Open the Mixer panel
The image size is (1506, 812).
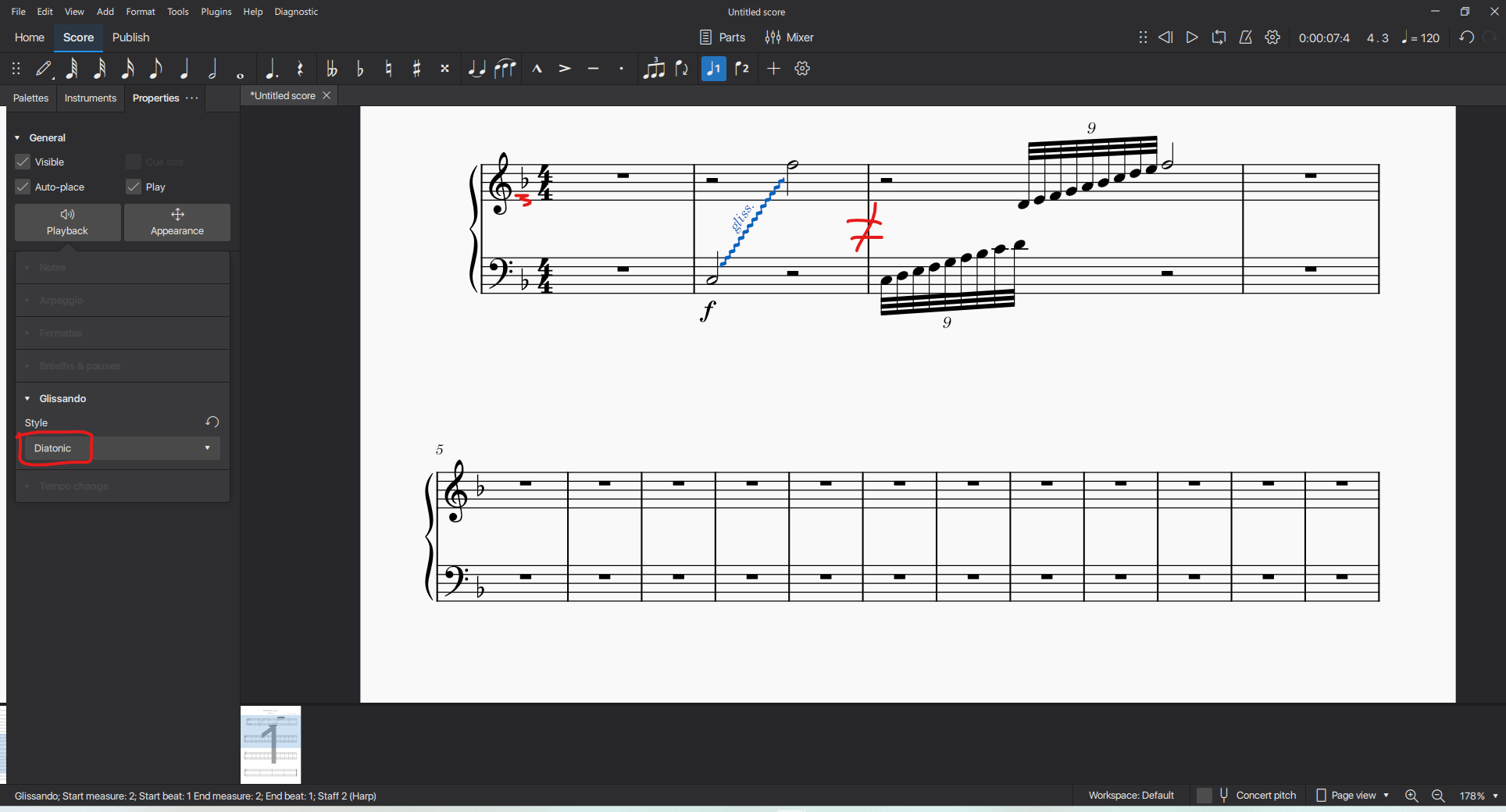click(x=789, y=37)
